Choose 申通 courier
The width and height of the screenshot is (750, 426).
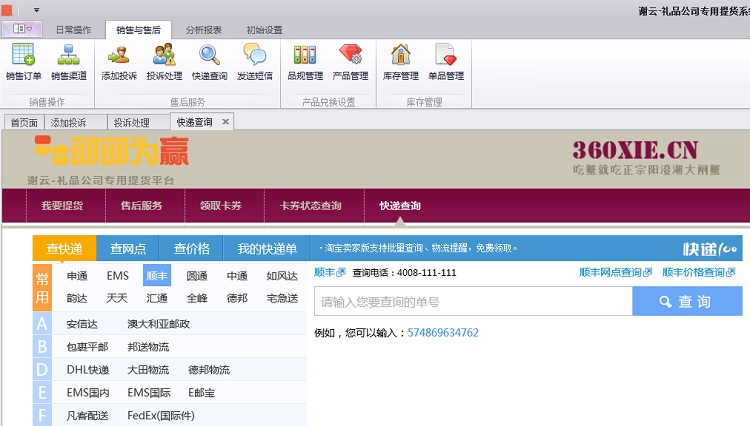(x=77, y=276)
